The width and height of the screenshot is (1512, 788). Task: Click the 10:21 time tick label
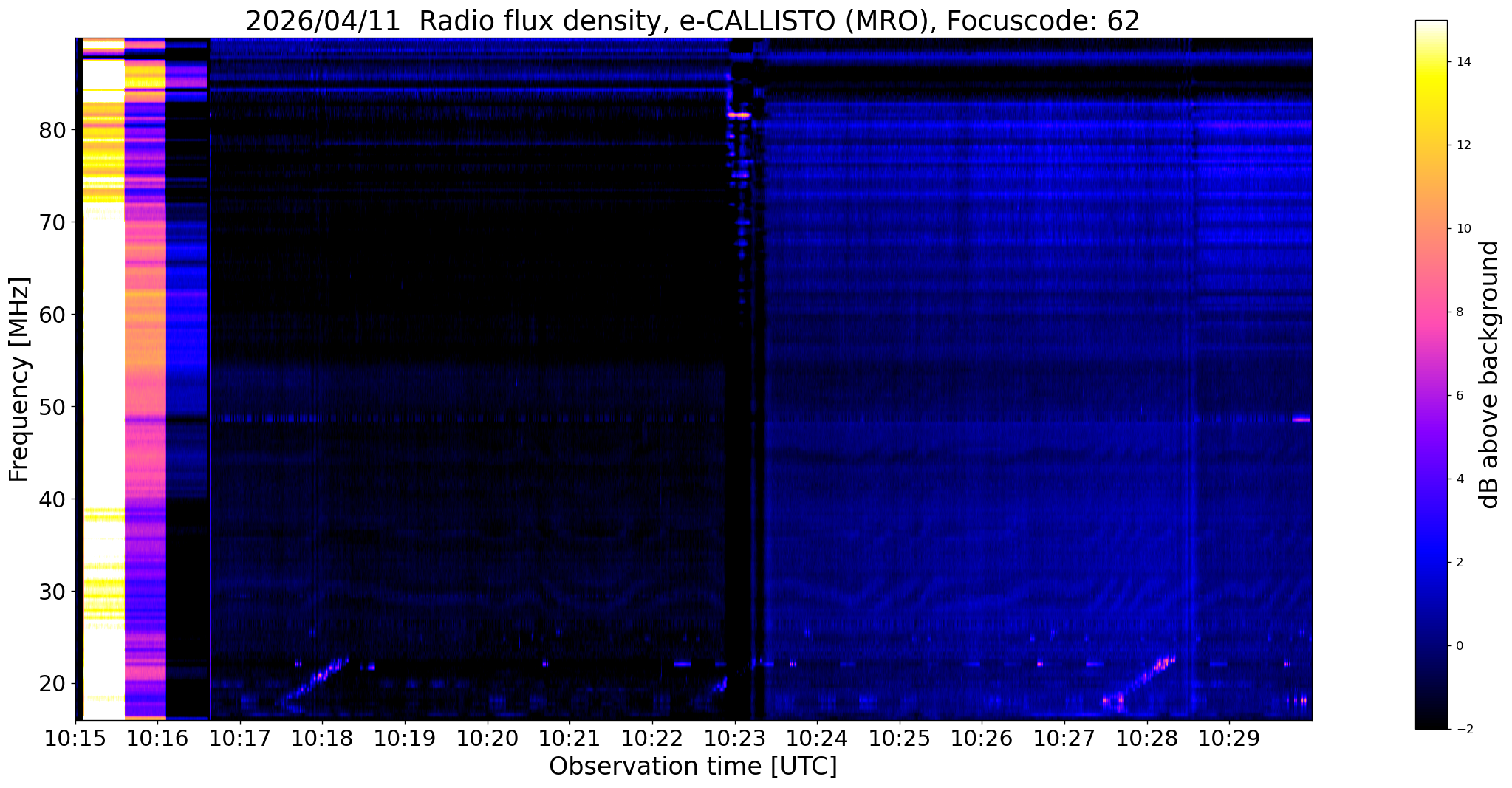(x=569, y=739)
